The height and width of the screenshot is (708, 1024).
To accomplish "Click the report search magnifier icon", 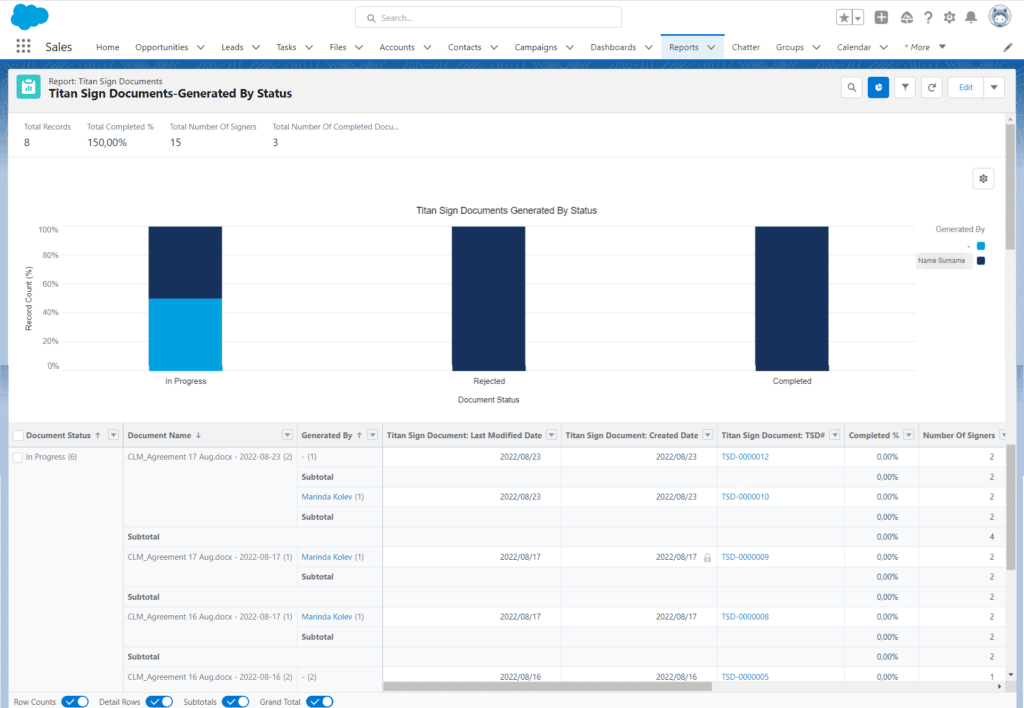I will tap(851, 87).
